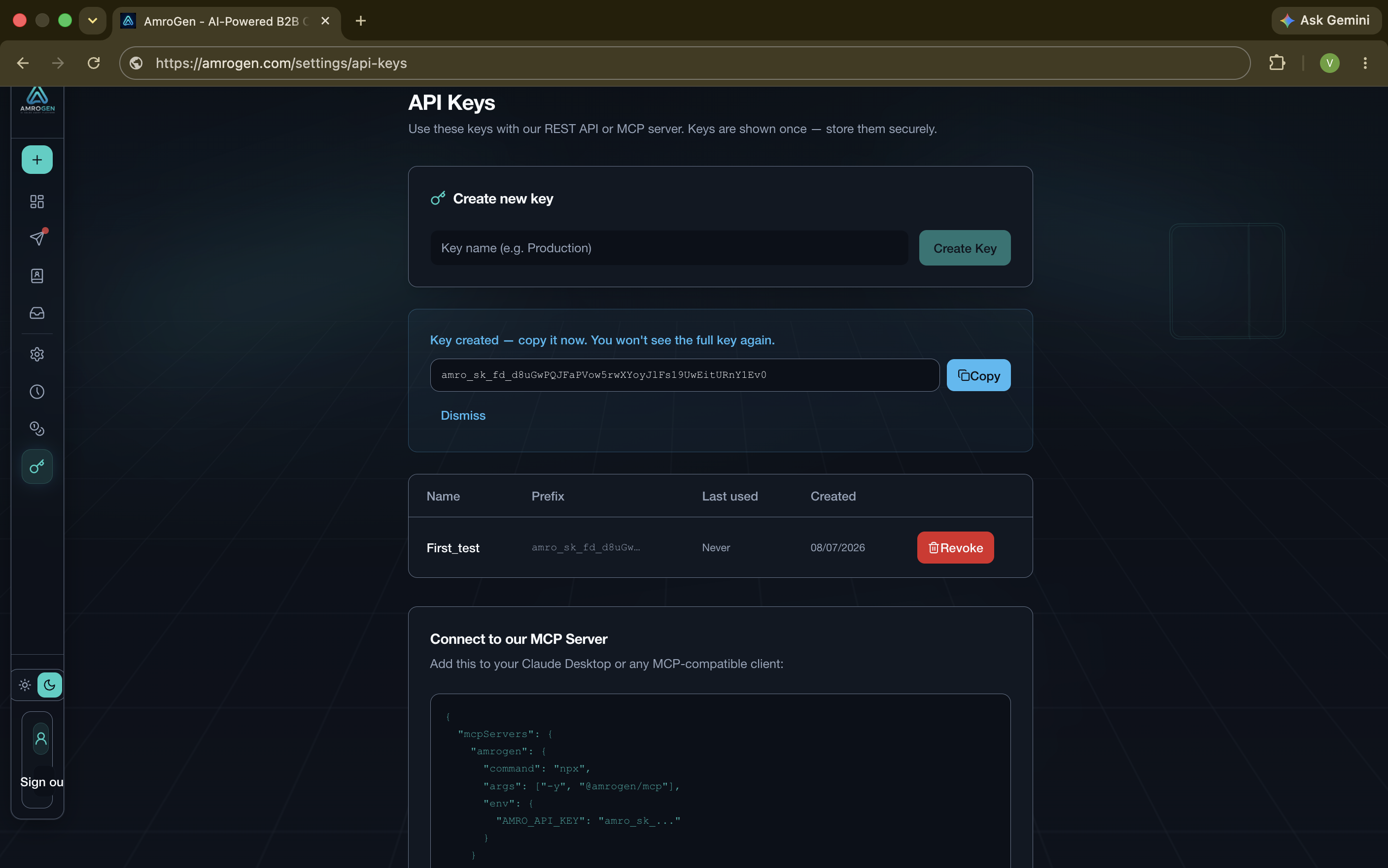Viewport: 1388px width, 868px height.
Task: Click the amro_sk_fd_d8uGw… prefix cell
Action: click(x=586, y=548)
